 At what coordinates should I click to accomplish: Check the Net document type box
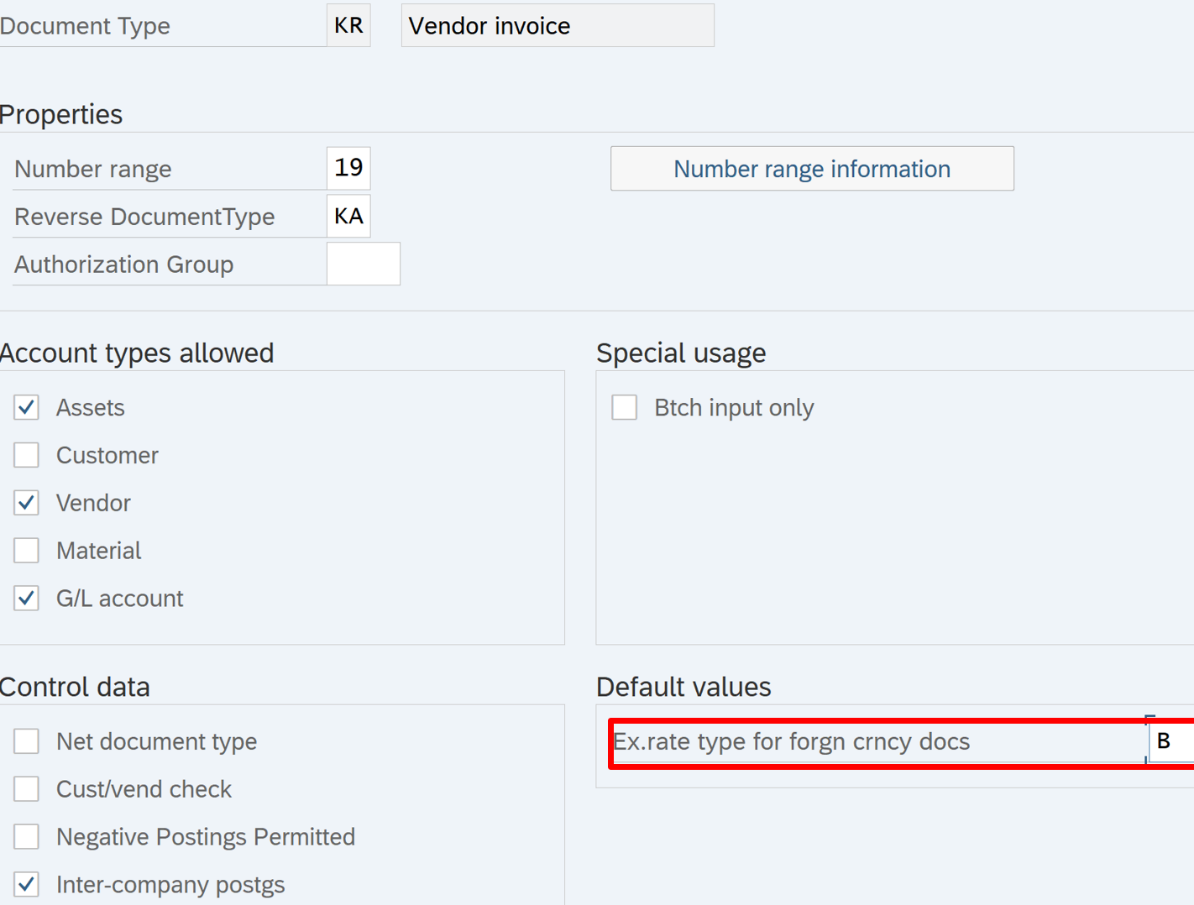point(26,742)
